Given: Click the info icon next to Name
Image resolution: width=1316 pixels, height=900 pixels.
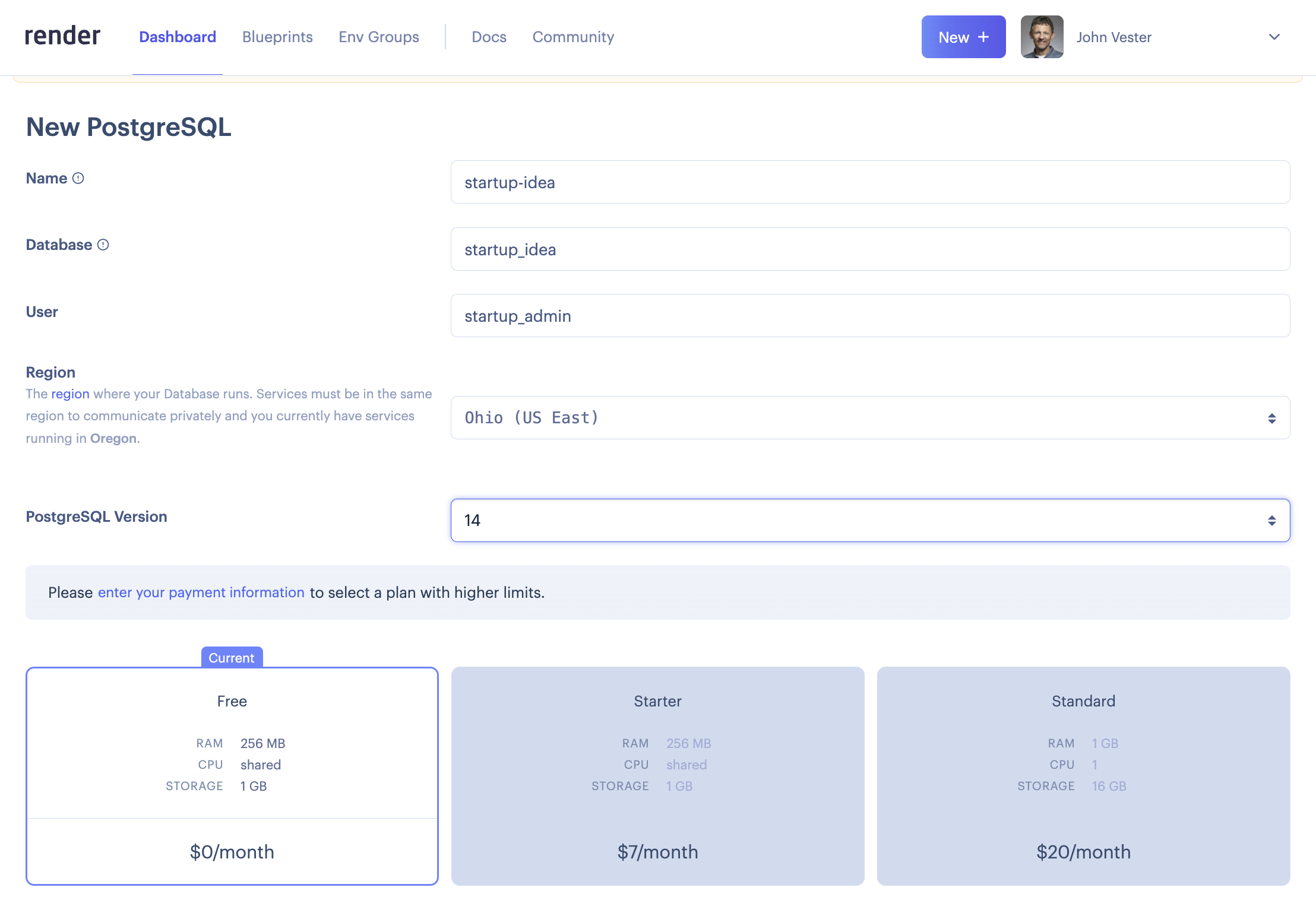Looking at the screenshot, I should (78, 178).
